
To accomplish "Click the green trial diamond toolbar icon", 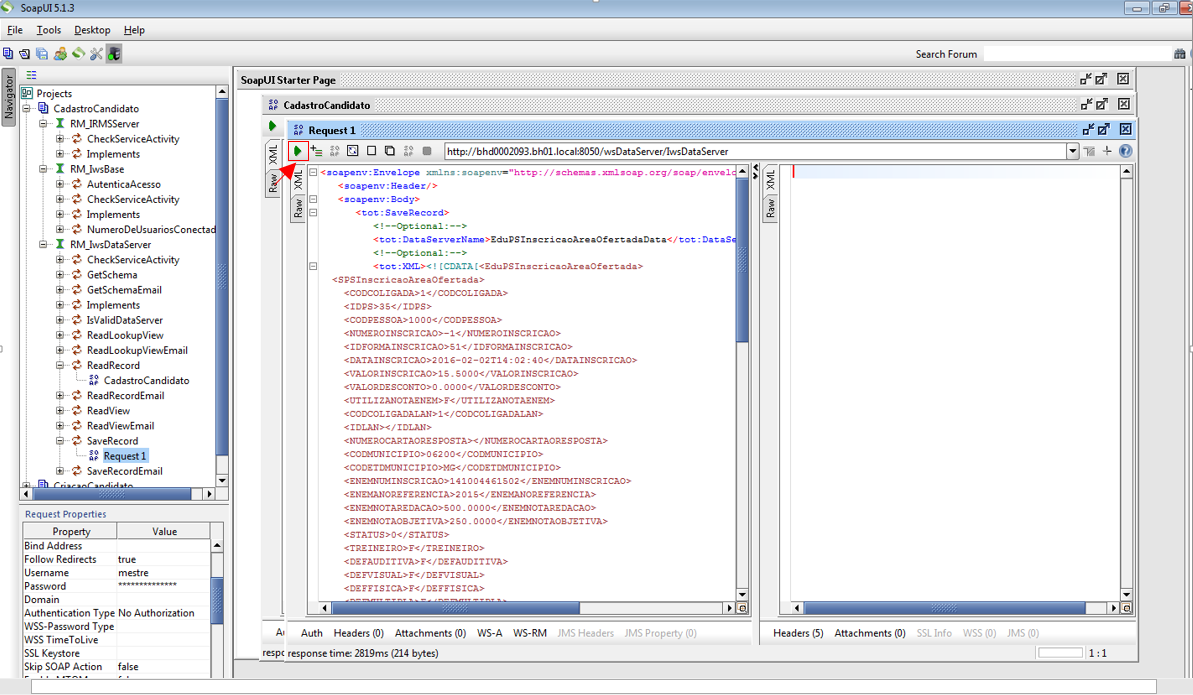I will [x=78, y=53].
